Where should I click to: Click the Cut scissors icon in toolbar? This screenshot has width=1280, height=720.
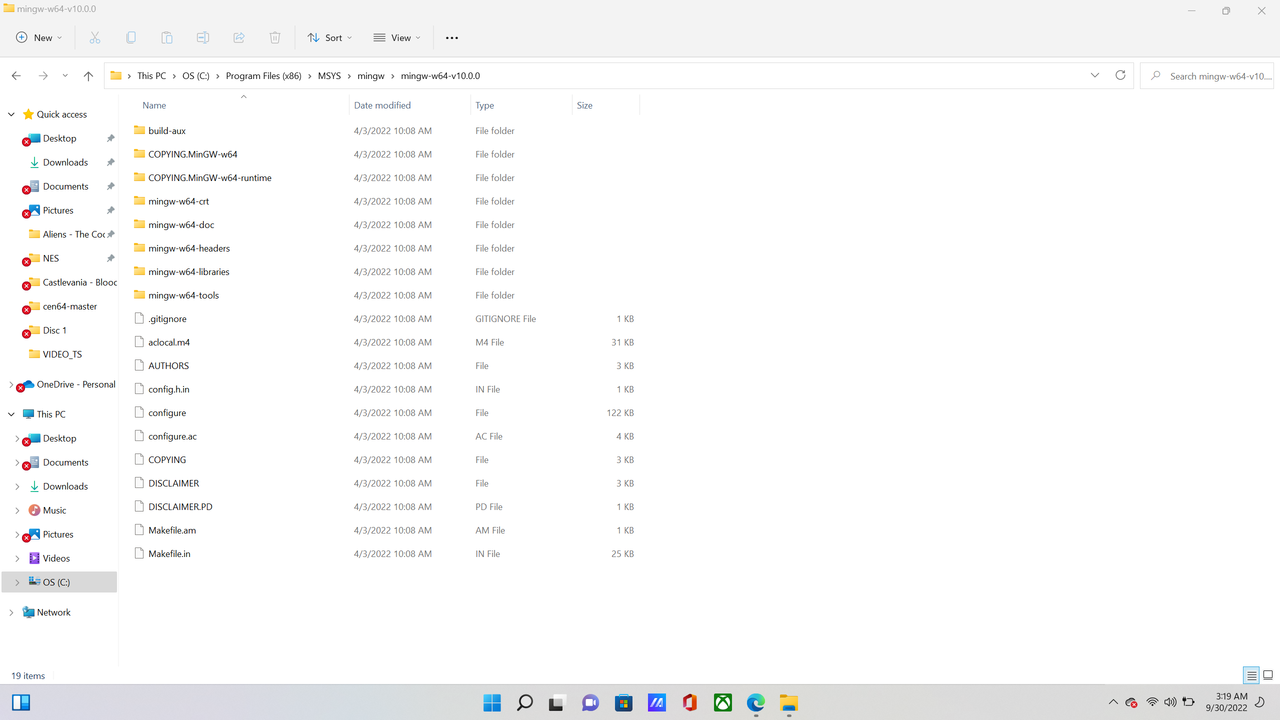coord(95,38)
